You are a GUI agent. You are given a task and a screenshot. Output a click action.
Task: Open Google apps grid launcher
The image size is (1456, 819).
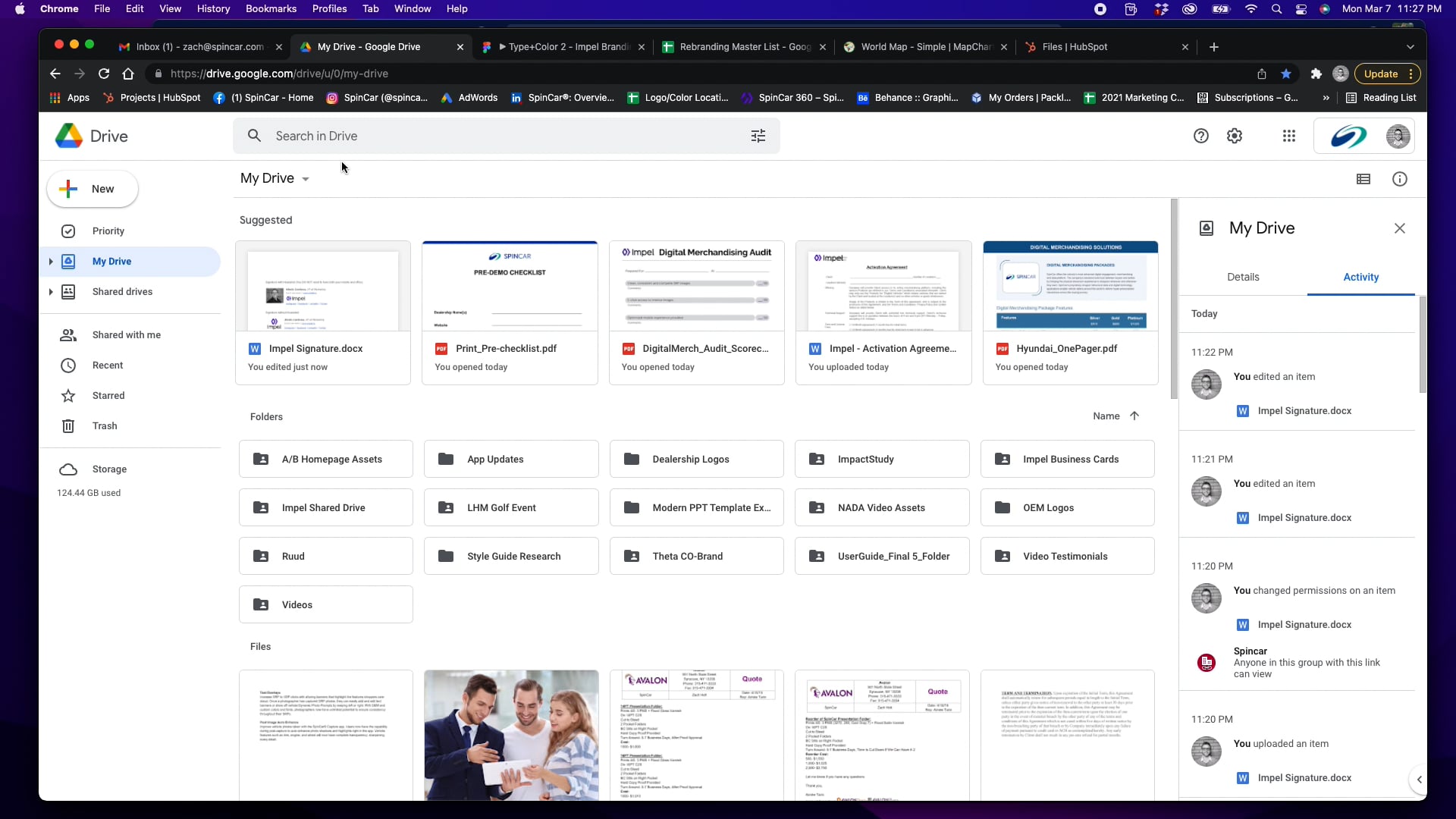(x=1288, y=136)
